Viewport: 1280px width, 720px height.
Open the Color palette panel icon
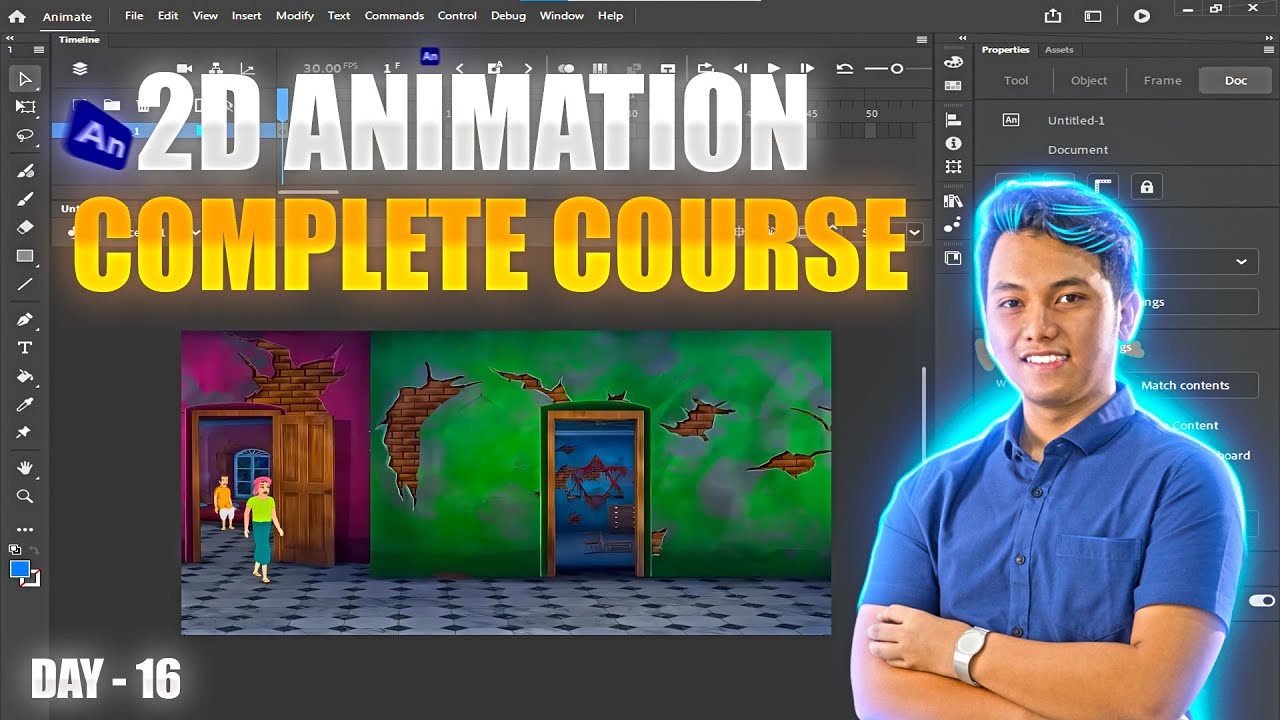953,62
